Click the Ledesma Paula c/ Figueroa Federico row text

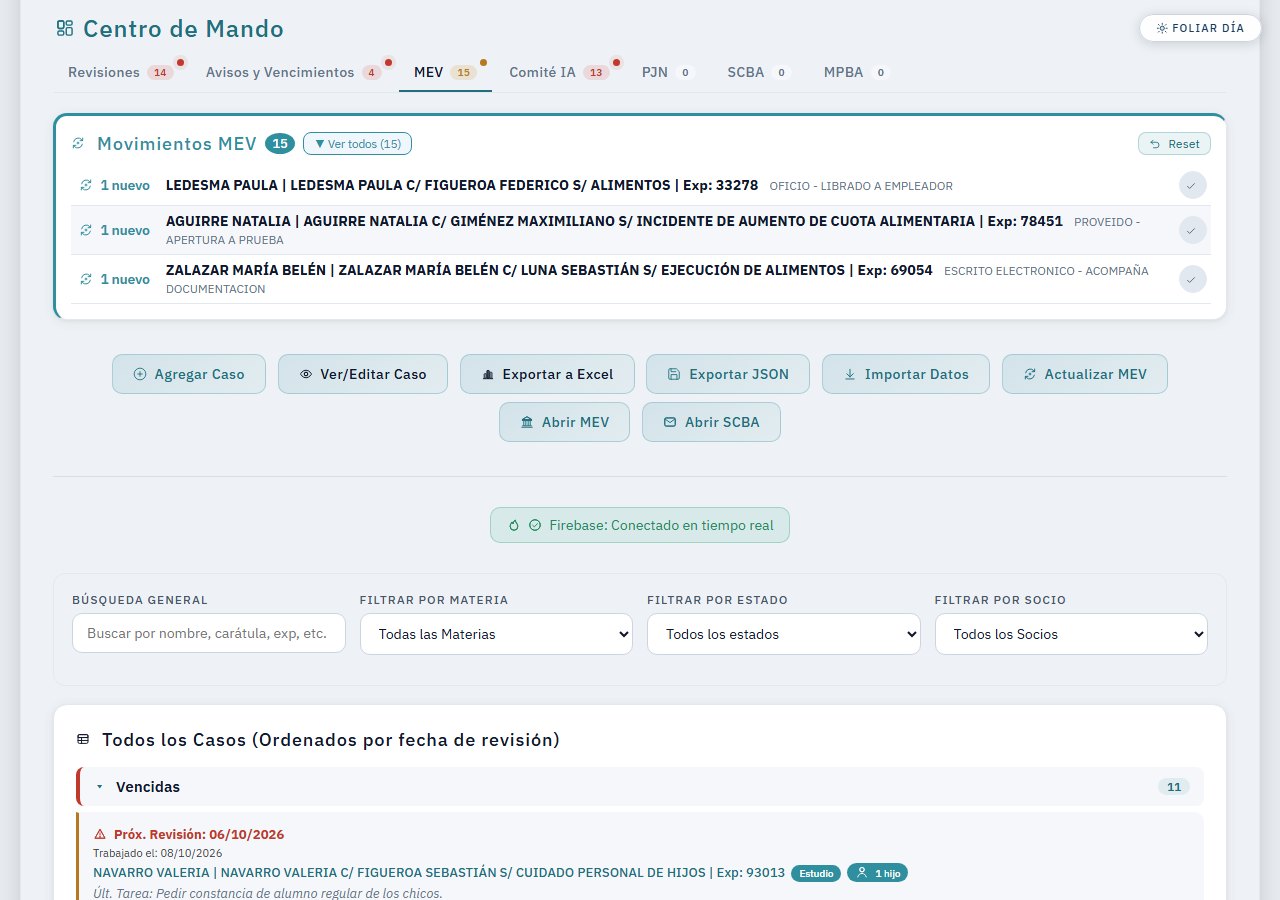click(462, 185)
